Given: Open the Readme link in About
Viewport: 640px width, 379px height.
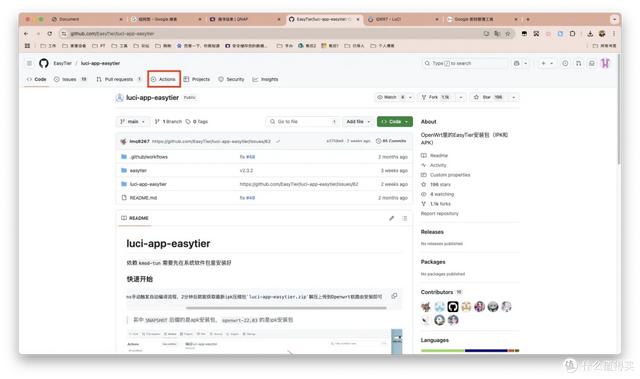Looking at the screenshot, I should [x=435, y=155].
